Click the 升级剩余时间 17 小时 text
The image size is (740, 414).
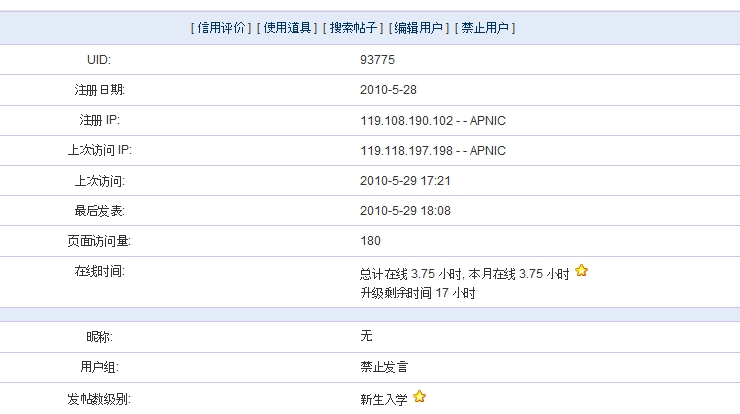(418, 293)
